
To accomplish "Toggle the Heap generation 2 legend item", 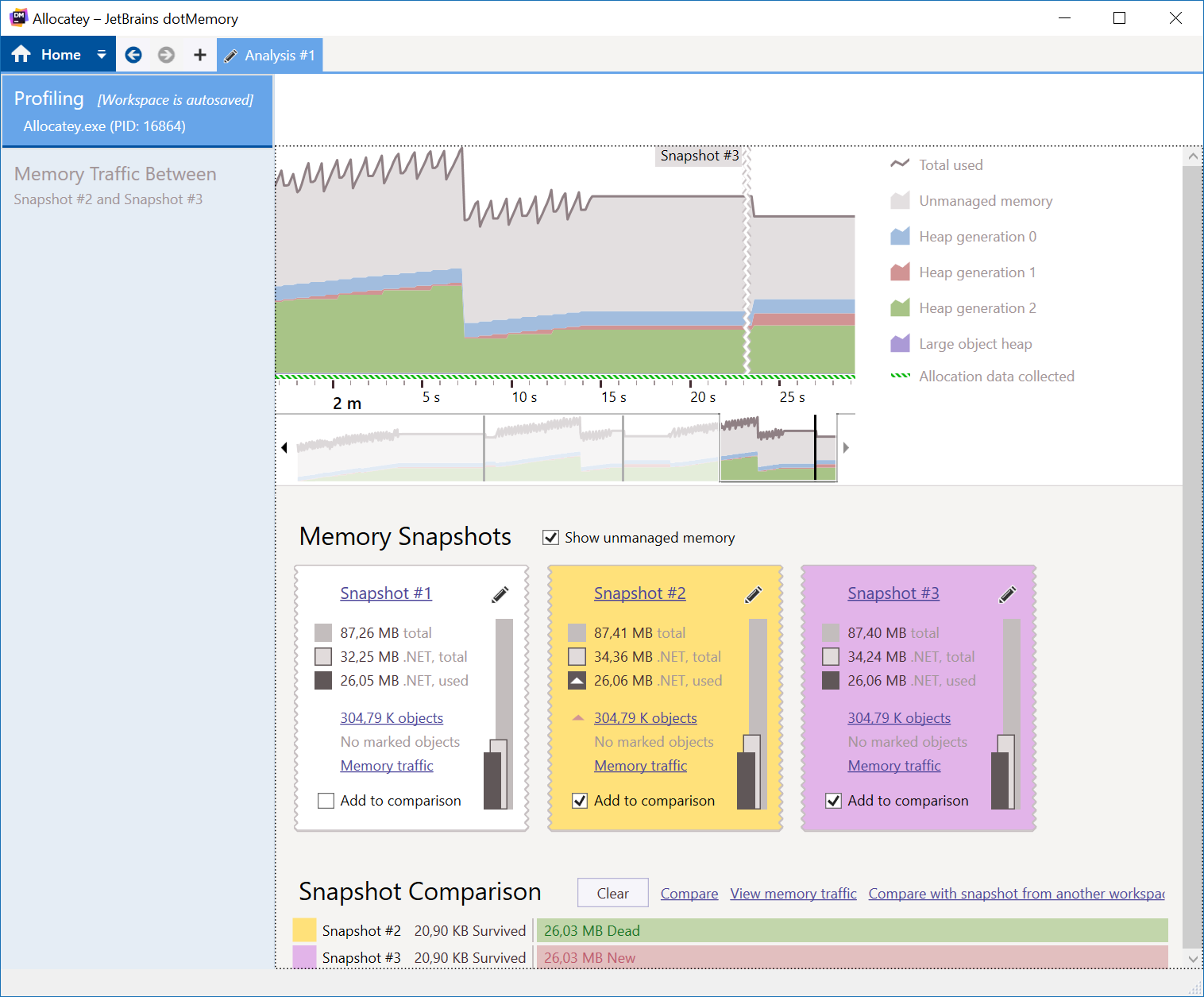I will 963,307.
